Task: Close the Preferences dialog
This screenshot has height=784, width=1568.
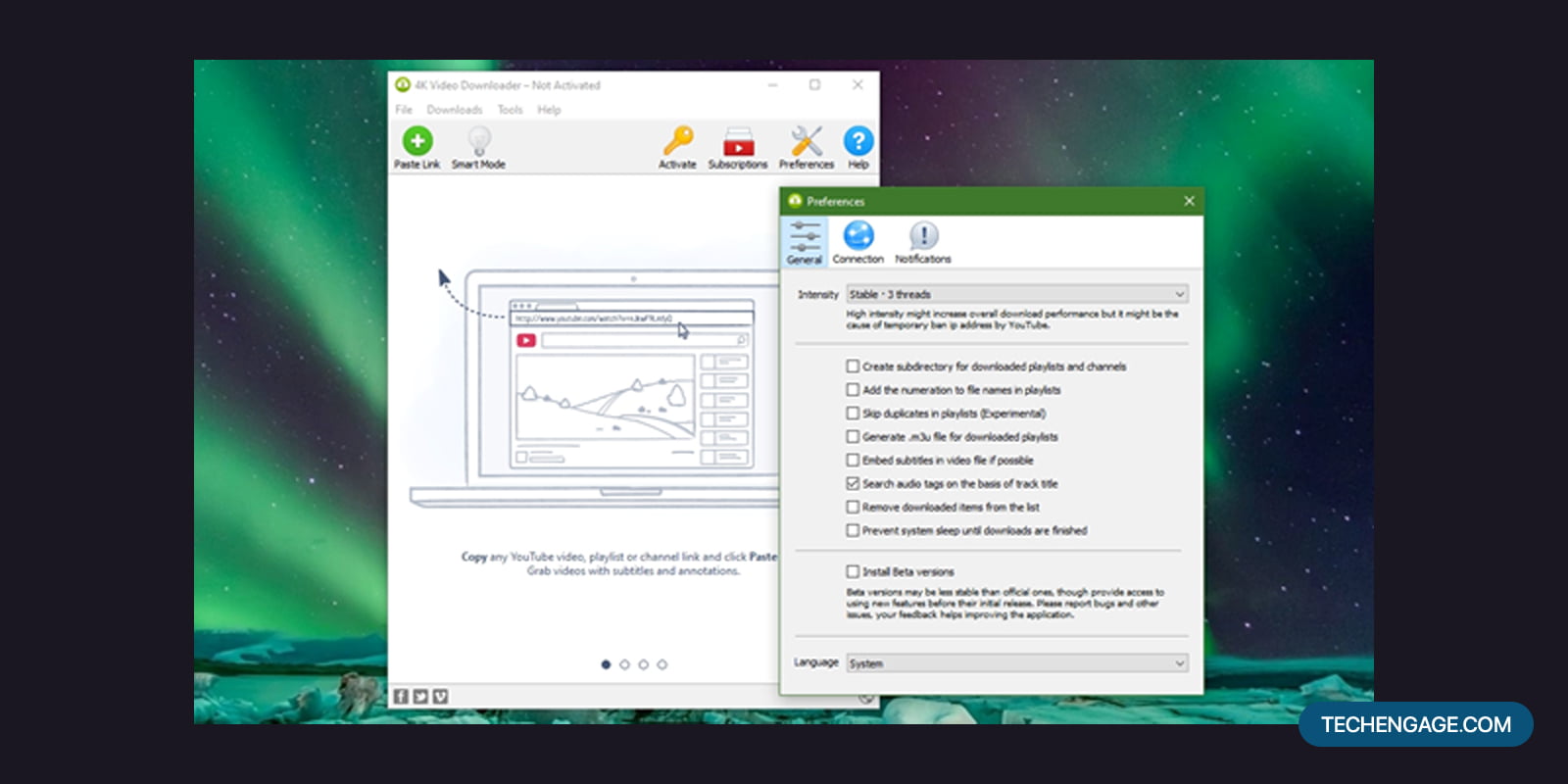Action: [1189, 201]
